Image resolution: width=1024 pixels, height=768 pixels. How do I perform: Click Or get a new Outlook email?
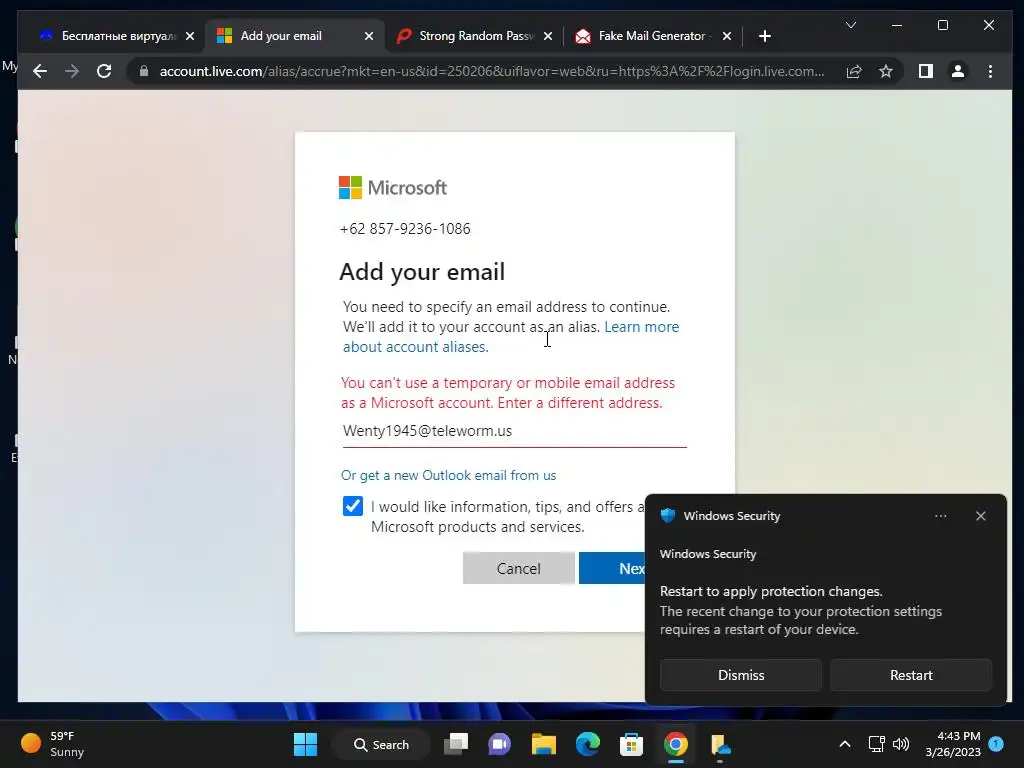point(449,475)
